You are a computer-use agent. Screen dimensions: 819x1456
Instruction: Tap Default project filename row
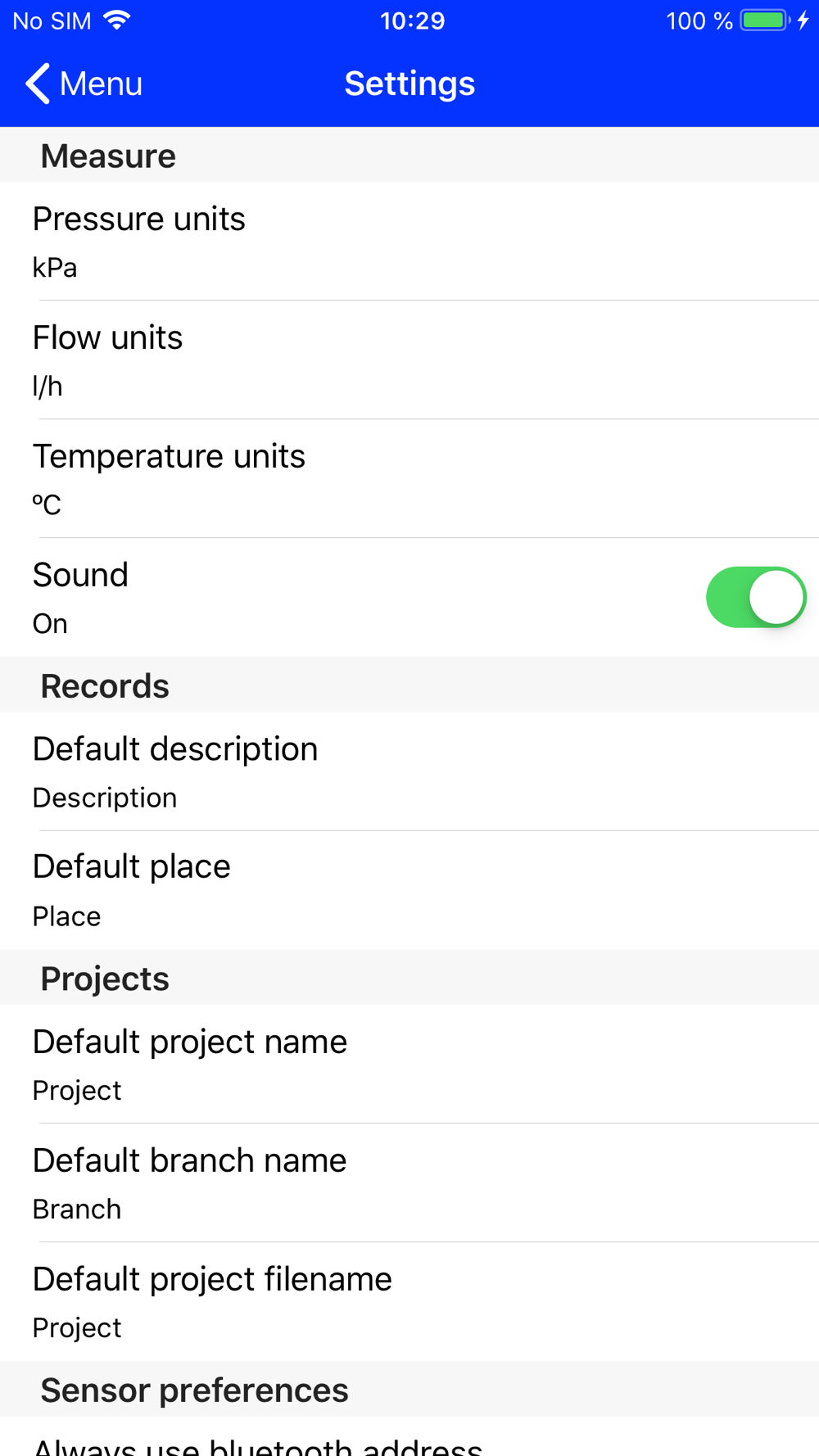pyautogui.click(x=409, y=1302)
